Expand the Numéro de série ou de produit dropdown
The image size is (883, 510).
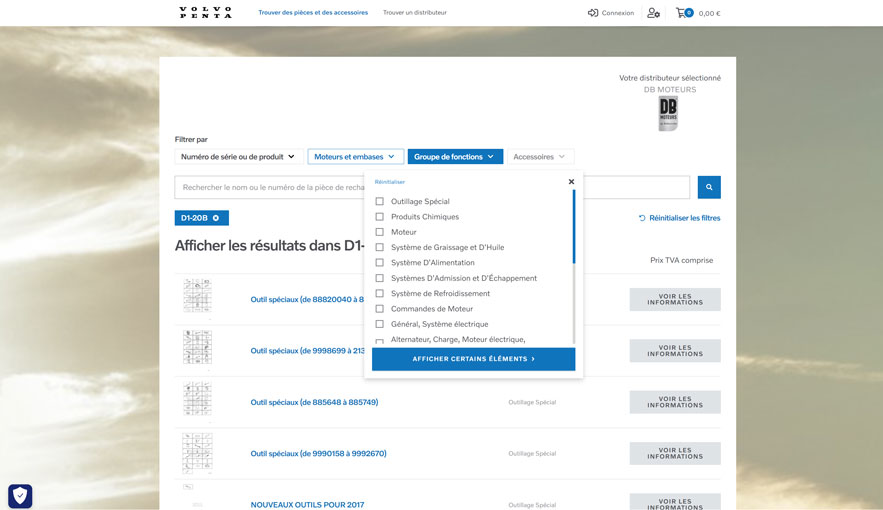pyautogui.click(x=238, y=157)
